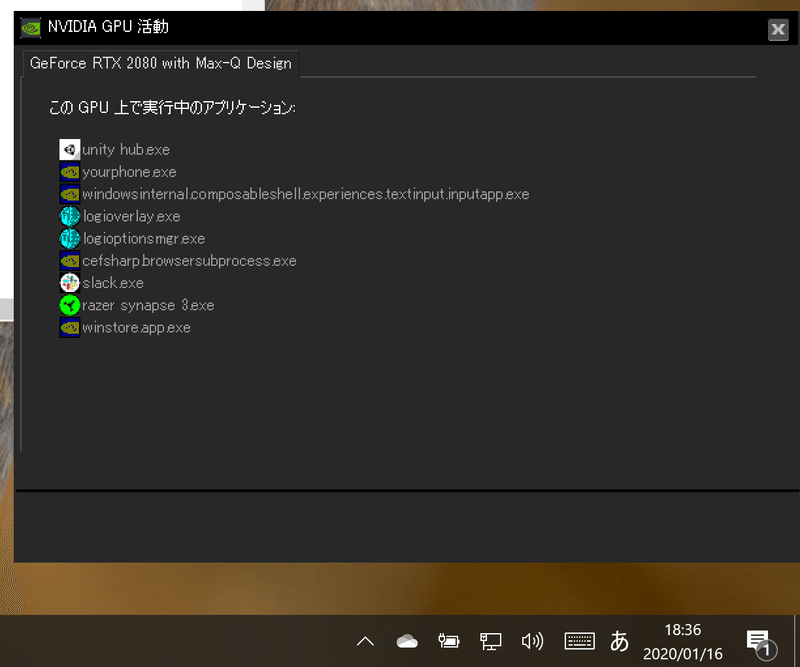
Task: Select the "yourphone.exe" text entry
Action: (x=129, y=172)
